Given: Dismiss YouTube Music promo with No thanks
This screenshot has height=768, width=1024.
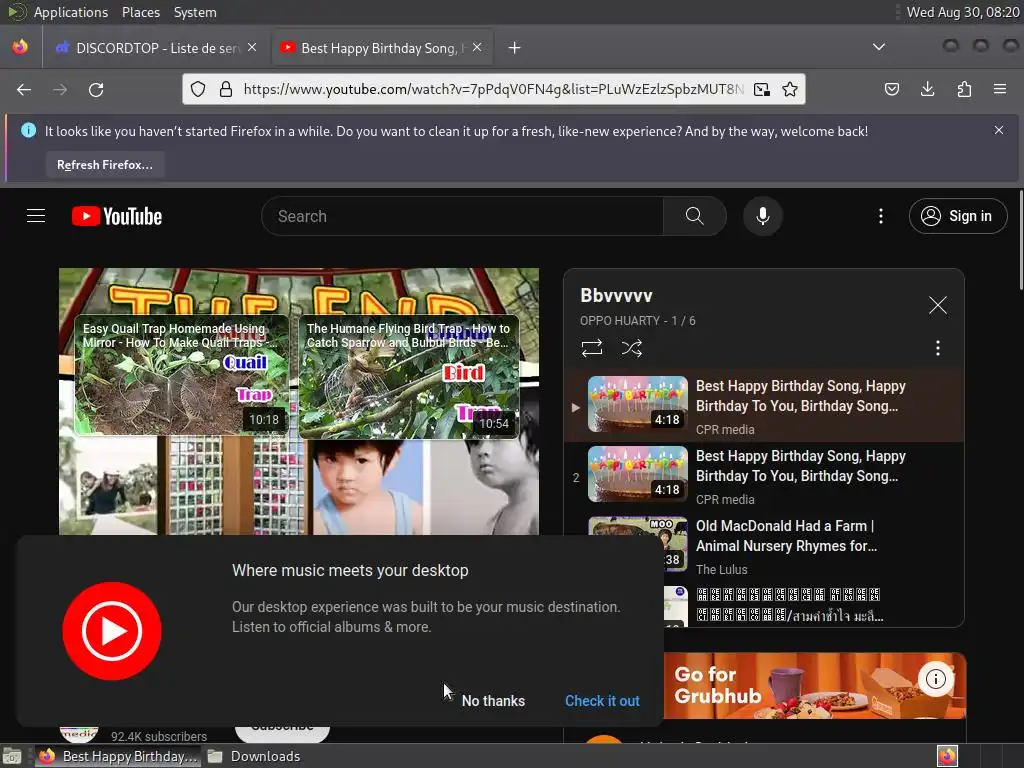Looking at the screenshot, I should 493,701.
